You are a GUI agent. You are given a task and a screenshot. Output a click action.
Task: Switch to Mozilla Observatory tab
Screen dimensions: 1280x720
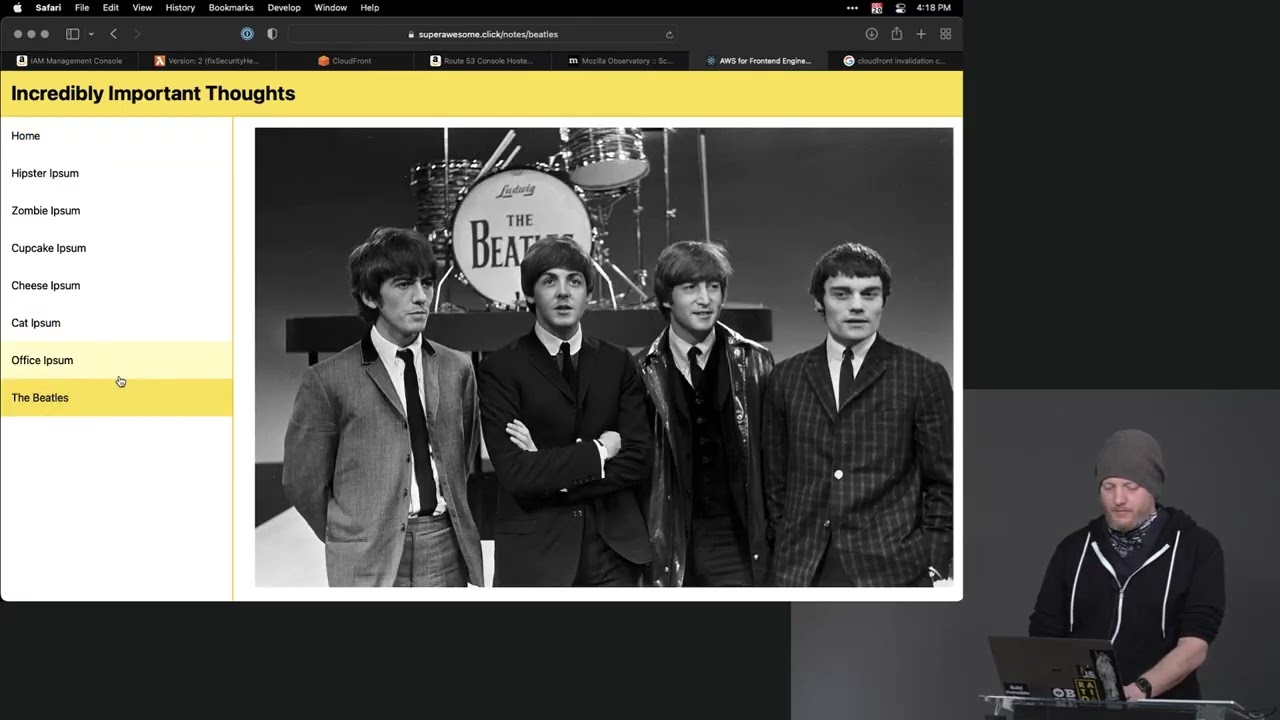(620, 61)
